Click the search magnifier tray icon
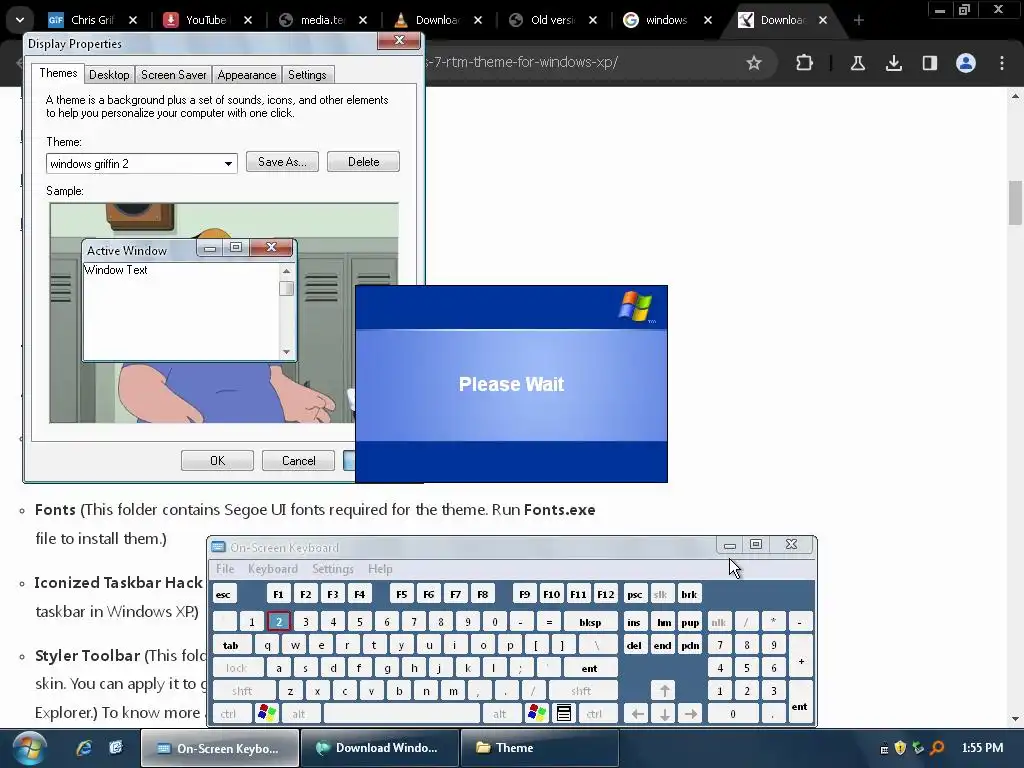The image size is (1024, 768). coord(937,748)
